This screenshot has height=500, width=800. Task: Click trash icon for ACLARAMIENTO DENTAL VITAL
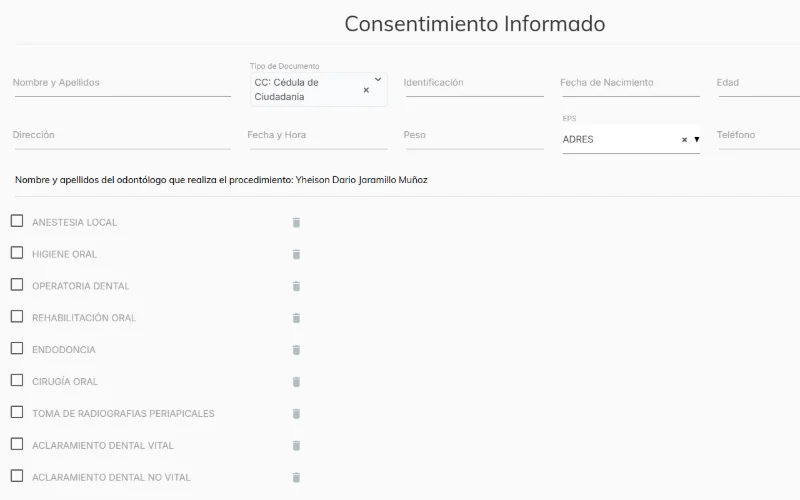coord(296,445)
